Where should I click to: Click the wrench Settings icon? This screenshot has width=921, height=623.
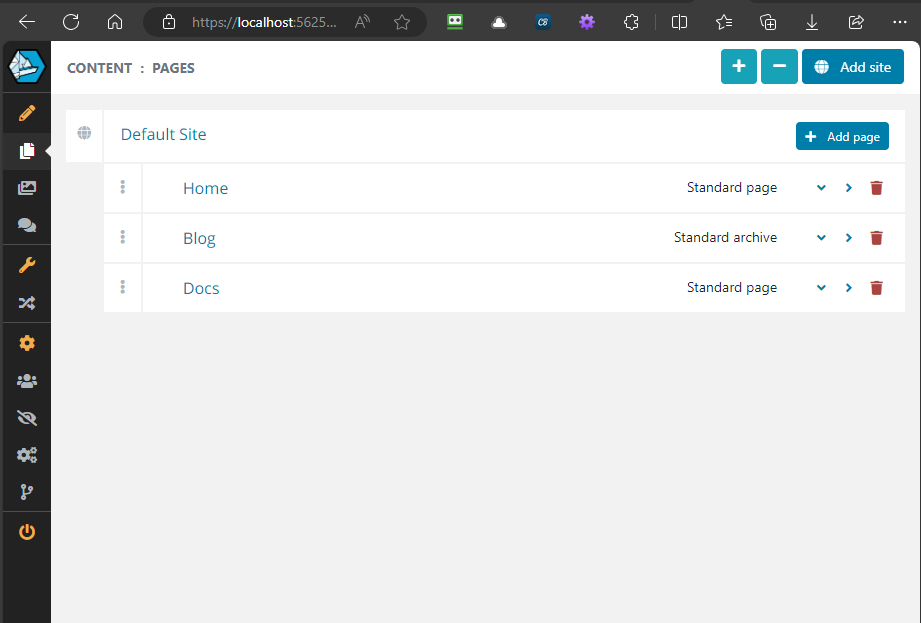[x=26, y=265]
